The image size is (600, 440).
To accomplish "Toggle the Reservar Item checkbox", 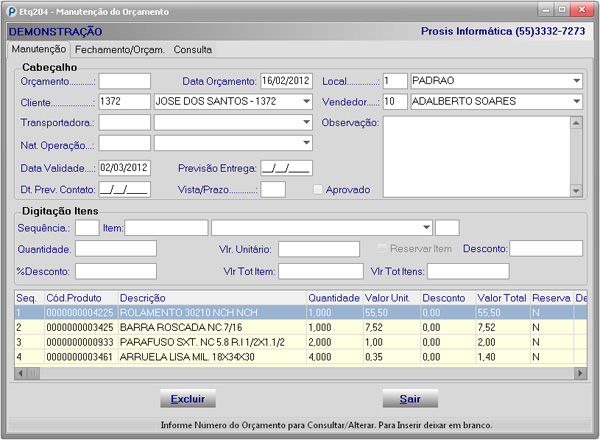I will (381, 249).
